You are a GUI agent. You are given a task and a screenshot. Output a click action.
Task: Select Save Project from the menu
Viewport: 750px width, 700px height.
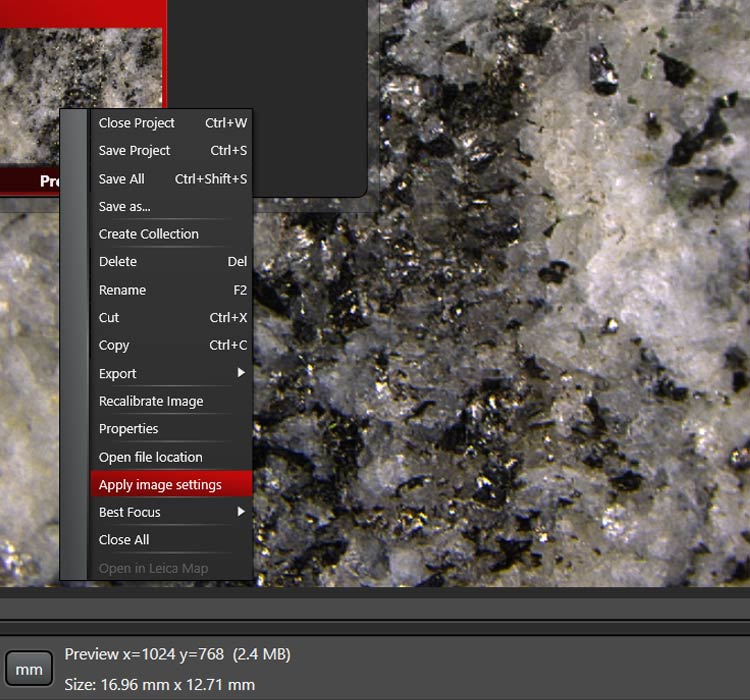(x=135, y=151)
